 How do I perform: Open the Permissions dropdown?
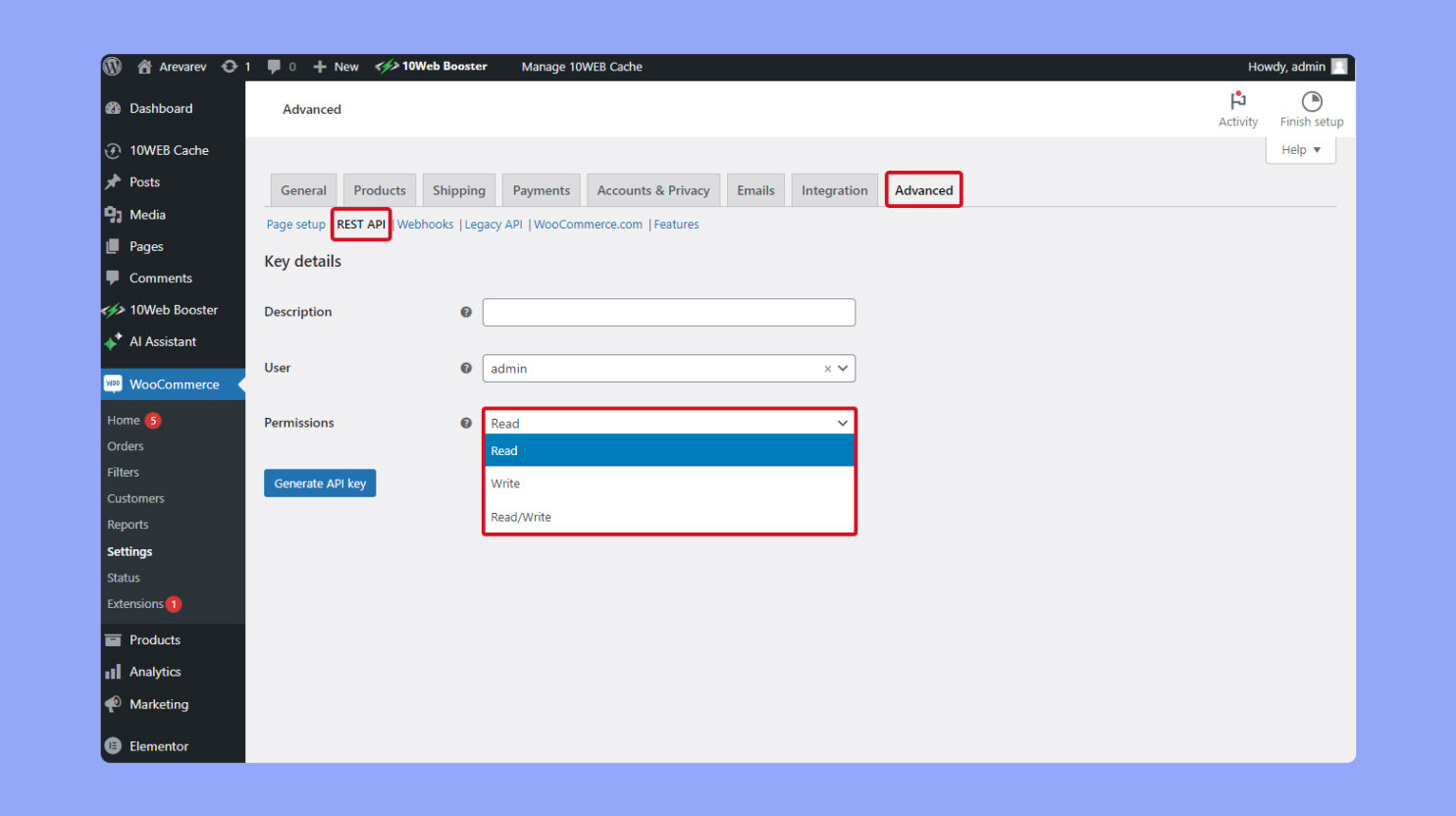tap(668, 423)
